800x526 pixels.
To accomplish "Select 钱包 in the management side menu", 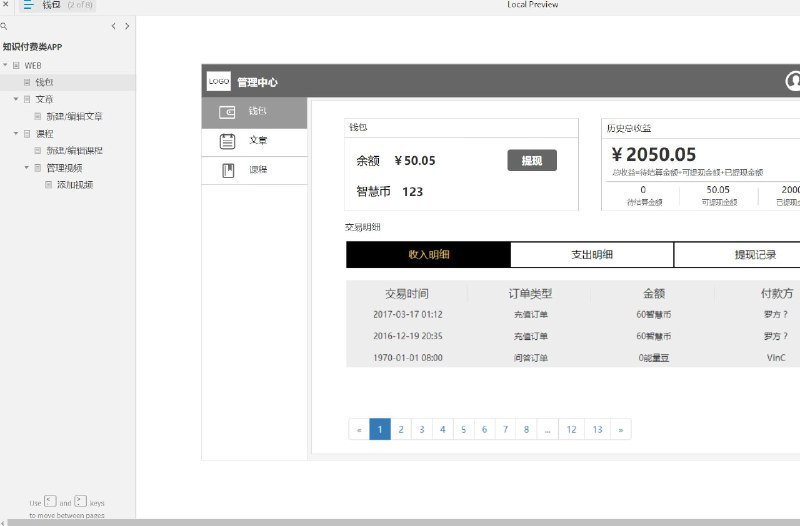I will coord(255,112).
